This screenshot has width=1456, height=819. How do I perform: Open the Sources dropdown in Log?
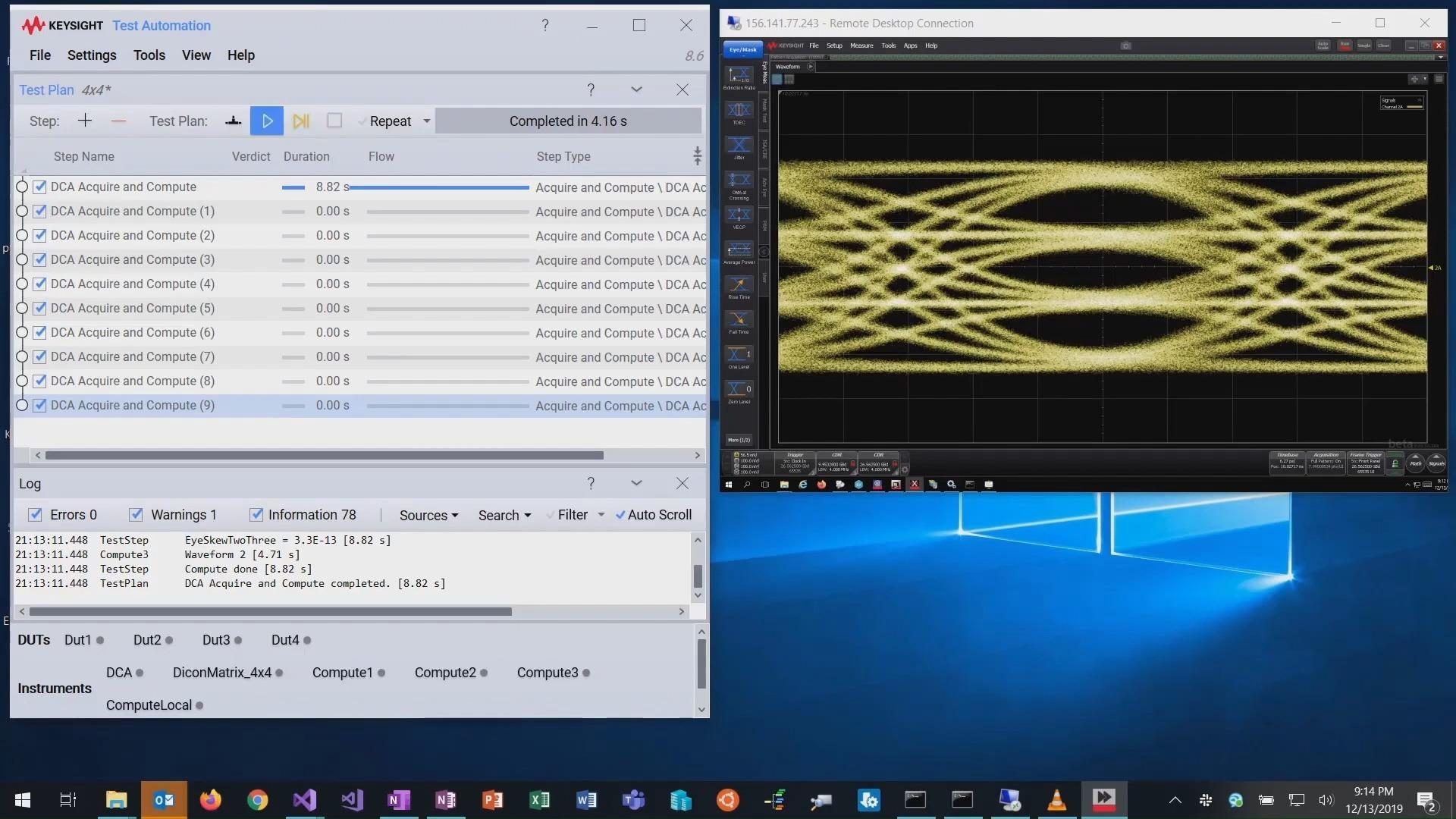pyautogui.click(x=428, y=516)
